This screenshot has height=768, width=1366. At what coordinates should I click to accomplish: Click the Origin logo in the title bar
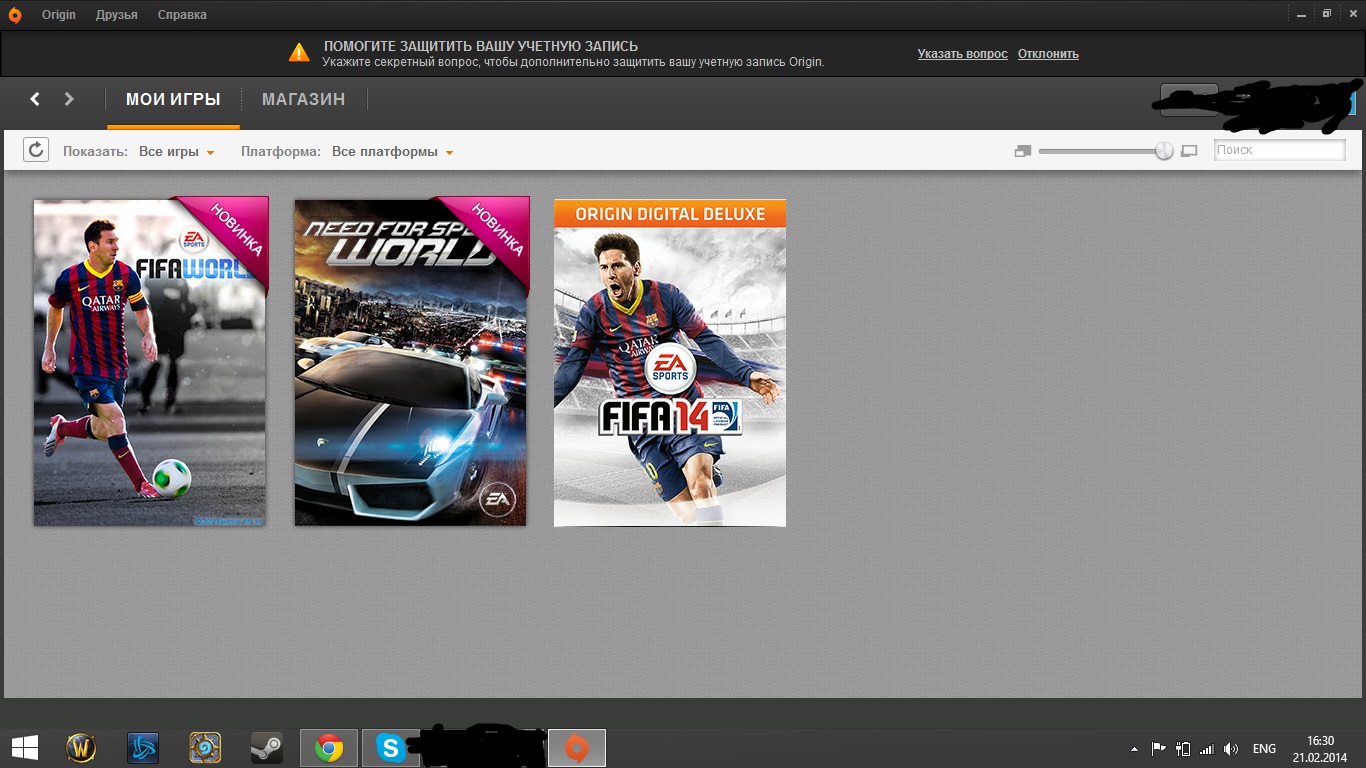15,14
